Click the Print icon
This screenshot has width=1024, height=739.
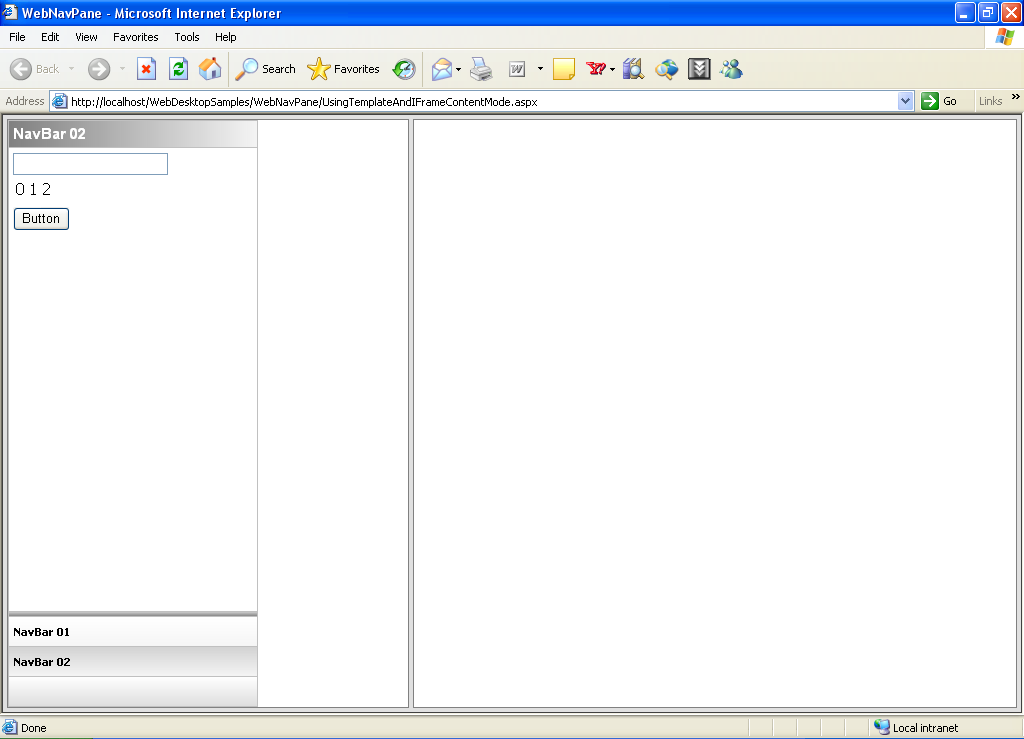coord(481,69)
